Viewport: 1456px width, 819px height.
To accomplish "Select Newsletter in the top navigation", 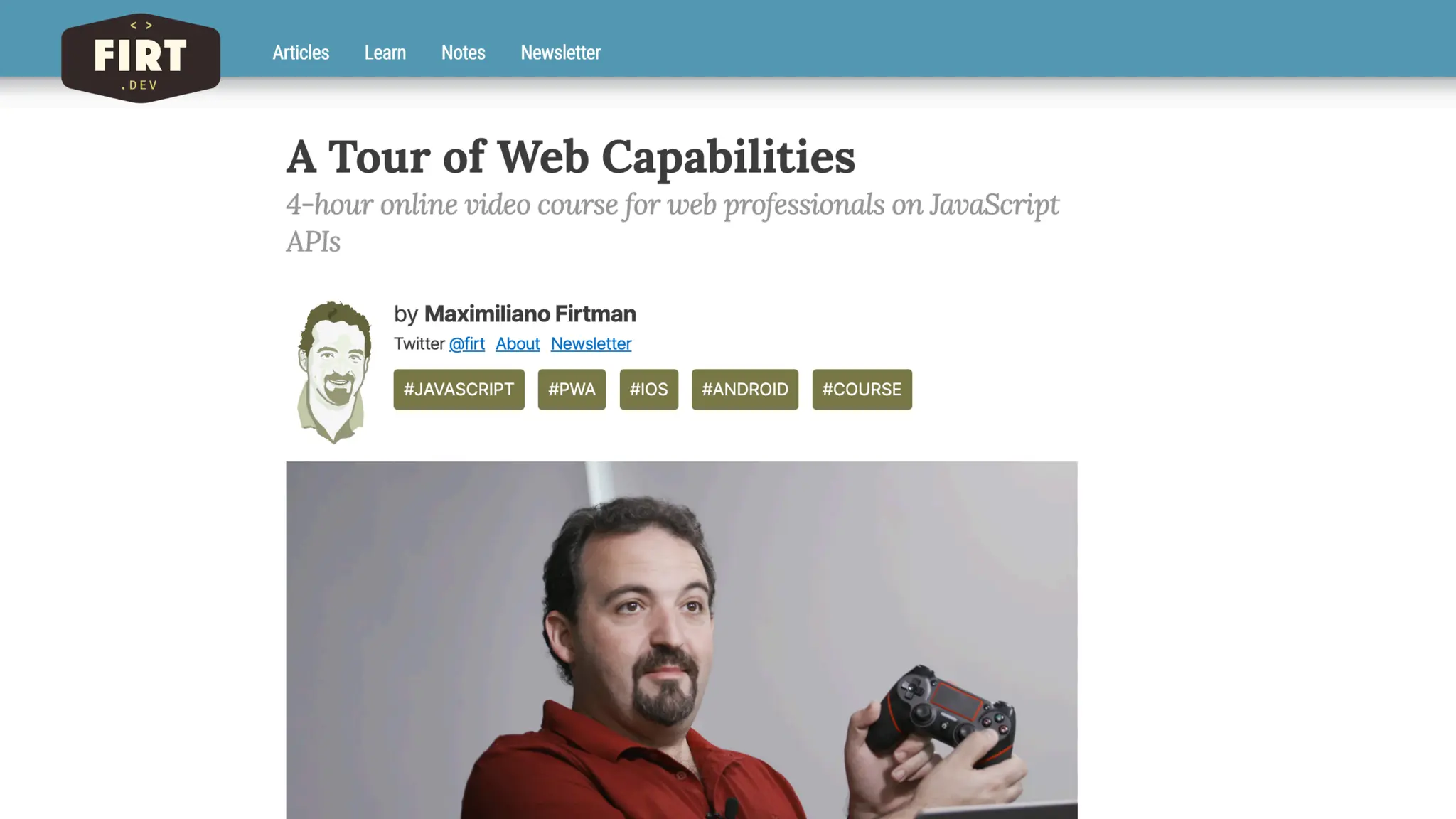I will click(561, 53).
